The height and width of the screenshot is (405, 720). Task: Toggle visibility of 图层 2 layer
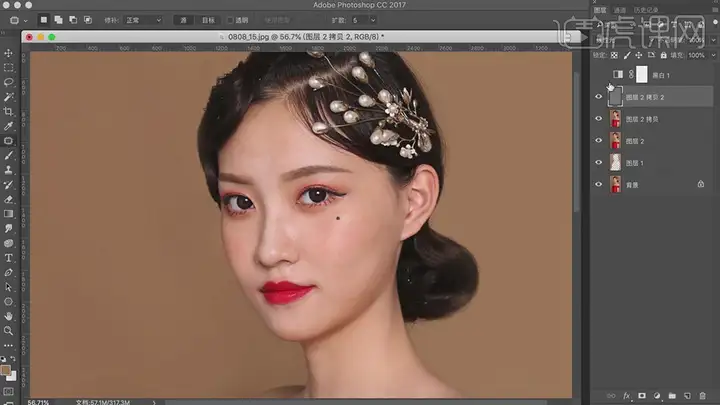coord(598,141)
